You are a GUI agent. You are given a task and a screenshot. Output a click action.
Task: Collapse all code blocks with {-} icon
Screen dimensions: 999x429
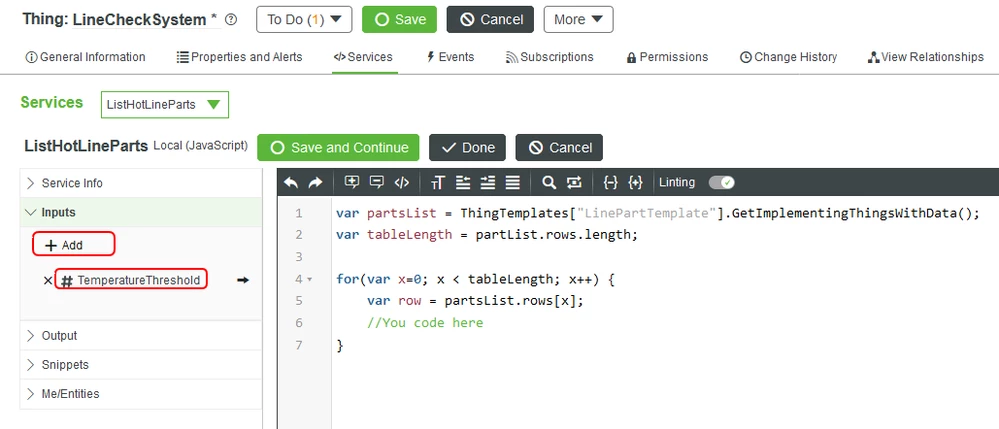click(610, 183)
